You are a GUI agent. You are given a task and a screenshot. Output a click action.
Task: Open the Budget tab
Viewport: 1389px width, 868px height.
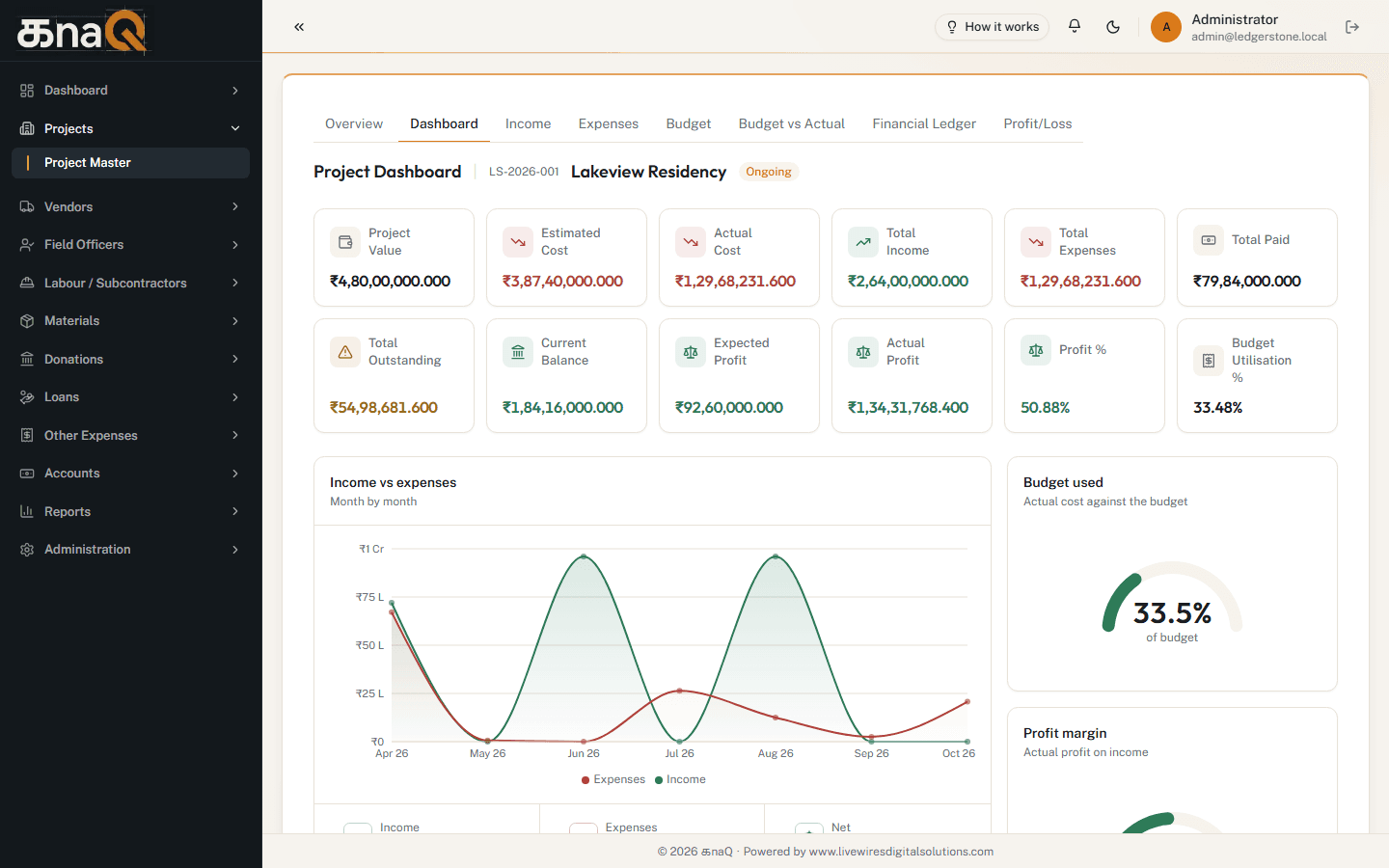[689, 123]
